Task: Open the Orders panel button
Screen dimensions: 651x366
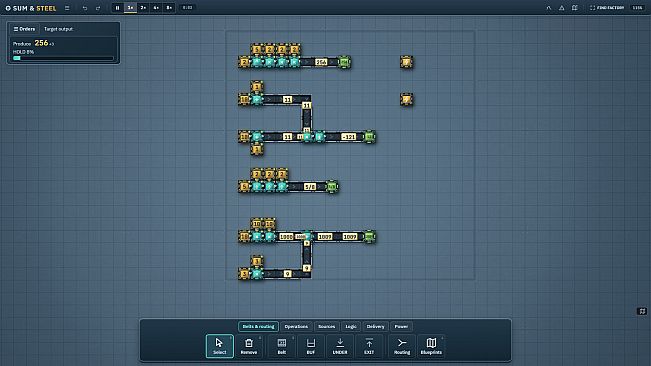Action: [24, 29]
